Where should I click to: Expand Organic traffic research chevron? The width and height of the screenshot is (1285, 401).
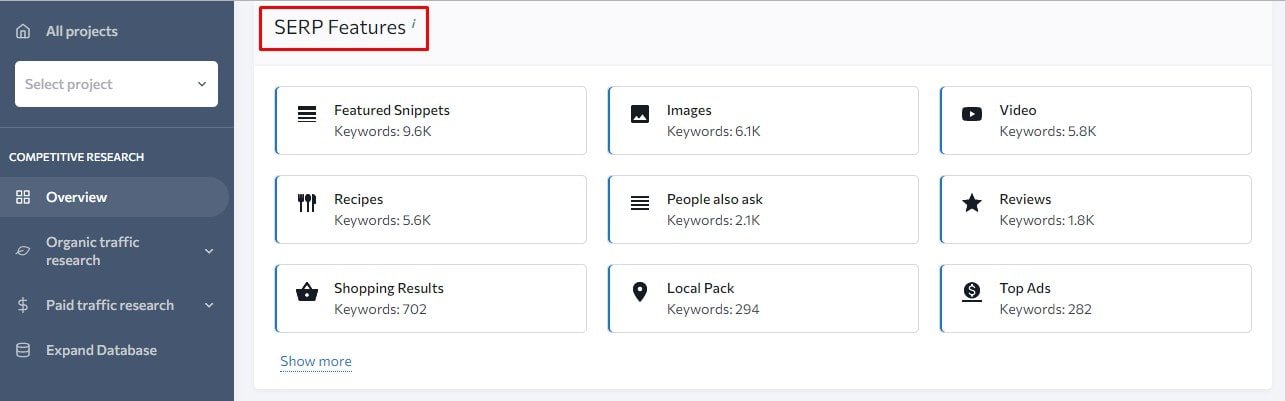click(x=209, y=251)
